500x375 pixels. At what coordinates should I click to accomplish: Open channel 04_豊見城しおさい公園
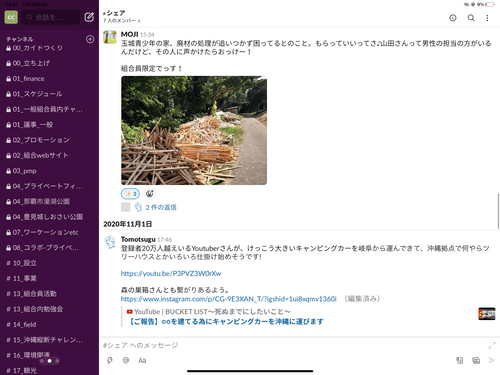pyautogui.click(x=49, y=217)
